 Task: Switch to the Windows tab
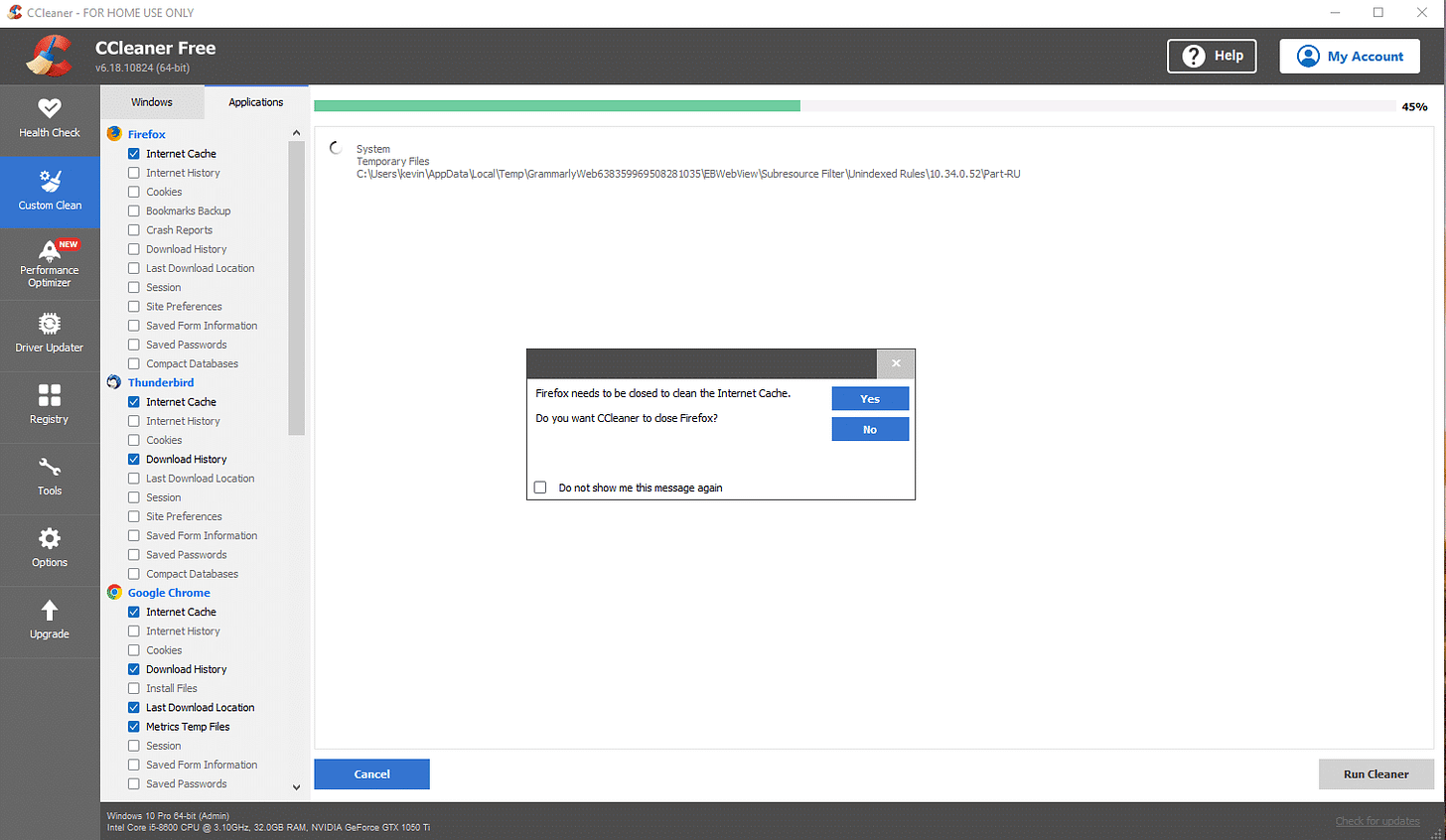(152, 102)
